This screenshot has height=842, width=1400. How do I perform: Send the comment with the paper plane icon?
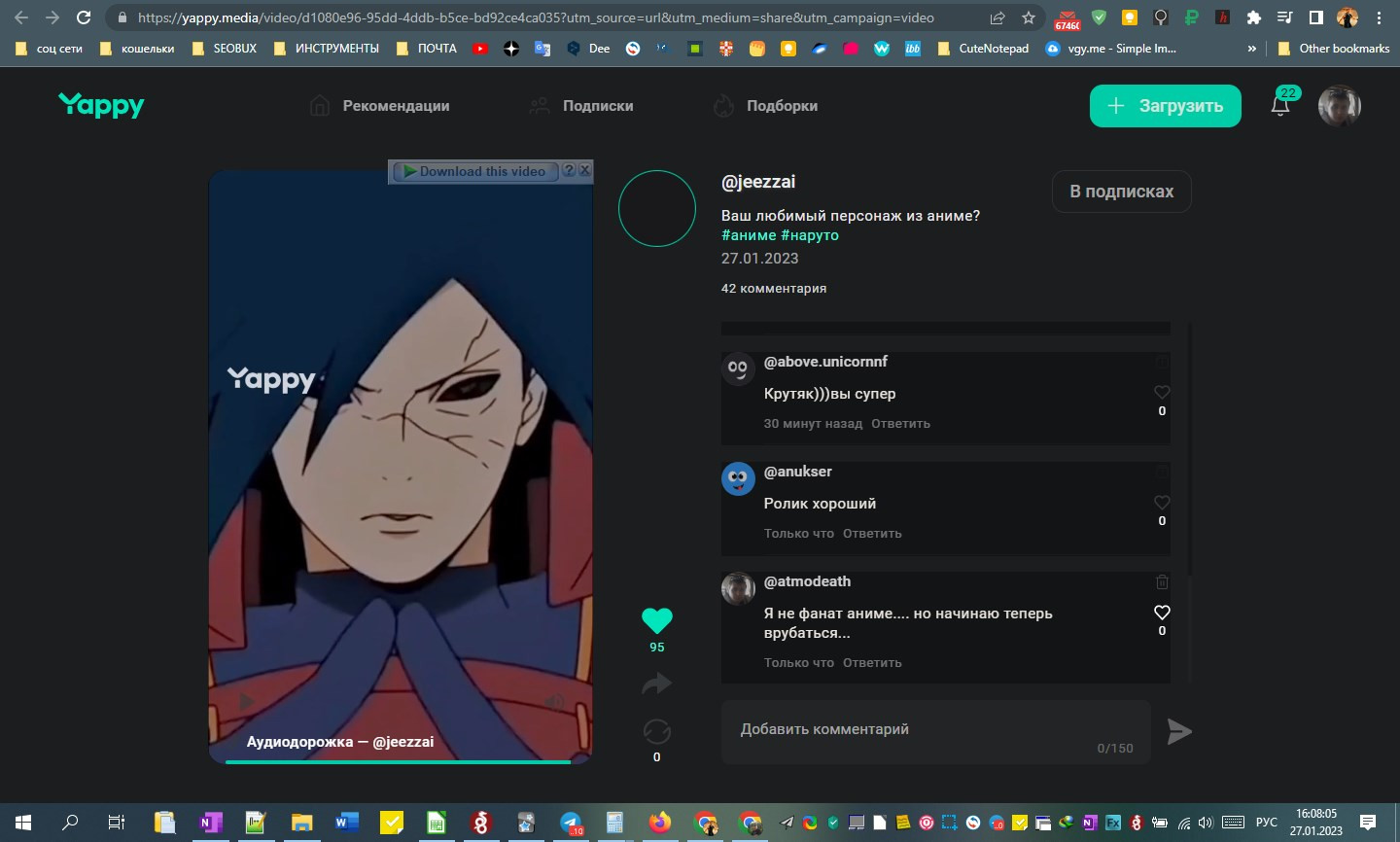(1179, 731)
